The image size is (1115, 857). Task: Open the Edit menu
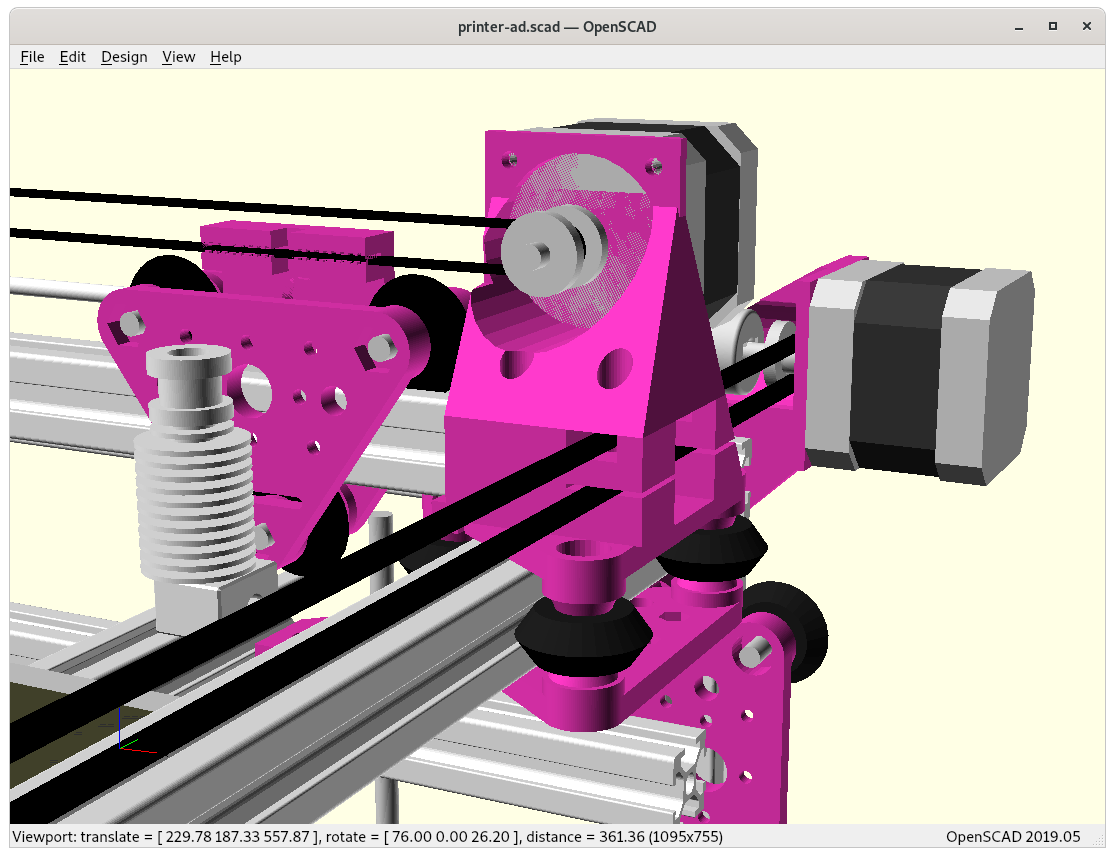click(73, 57)
